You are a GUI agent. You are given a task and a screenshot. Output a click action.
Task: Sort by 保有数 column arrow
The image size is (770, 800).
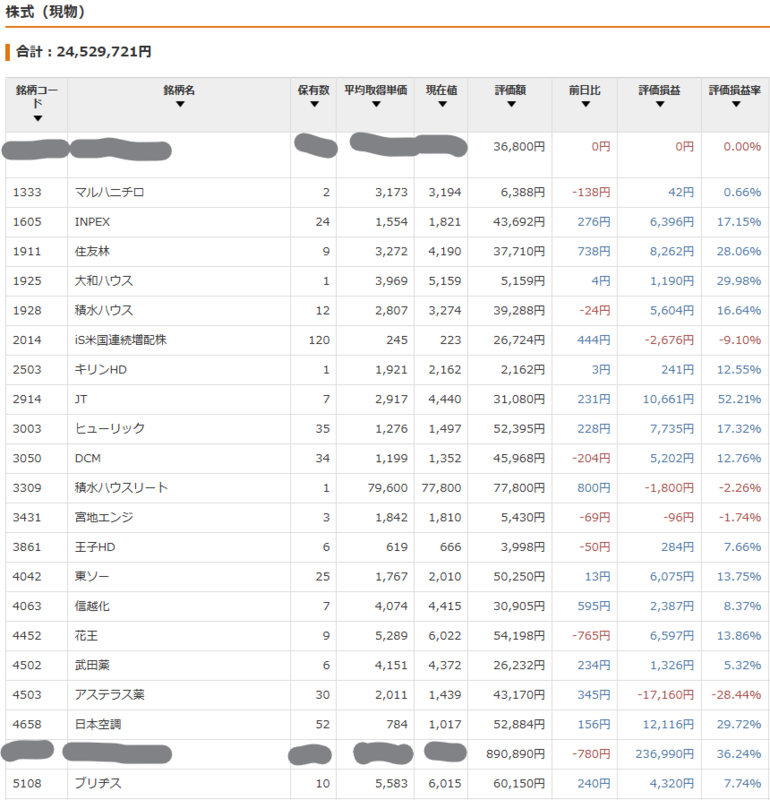click(x=314, y=104)
